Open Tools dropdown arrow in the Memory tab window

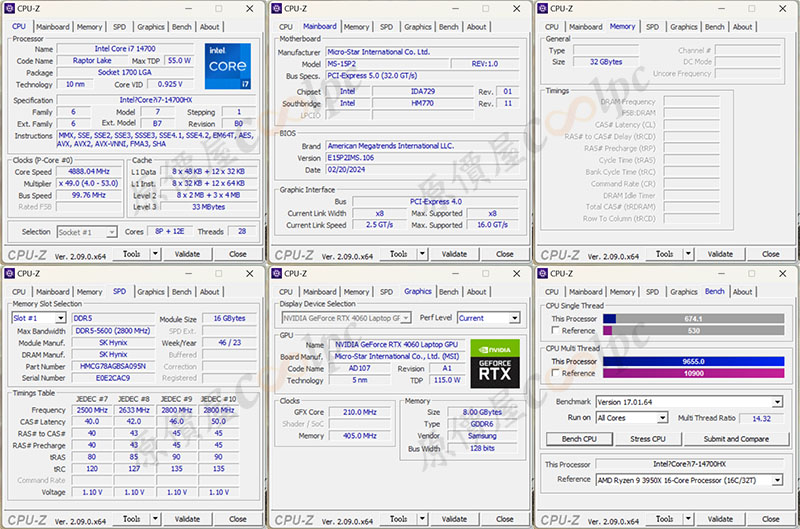pos(688,254)
